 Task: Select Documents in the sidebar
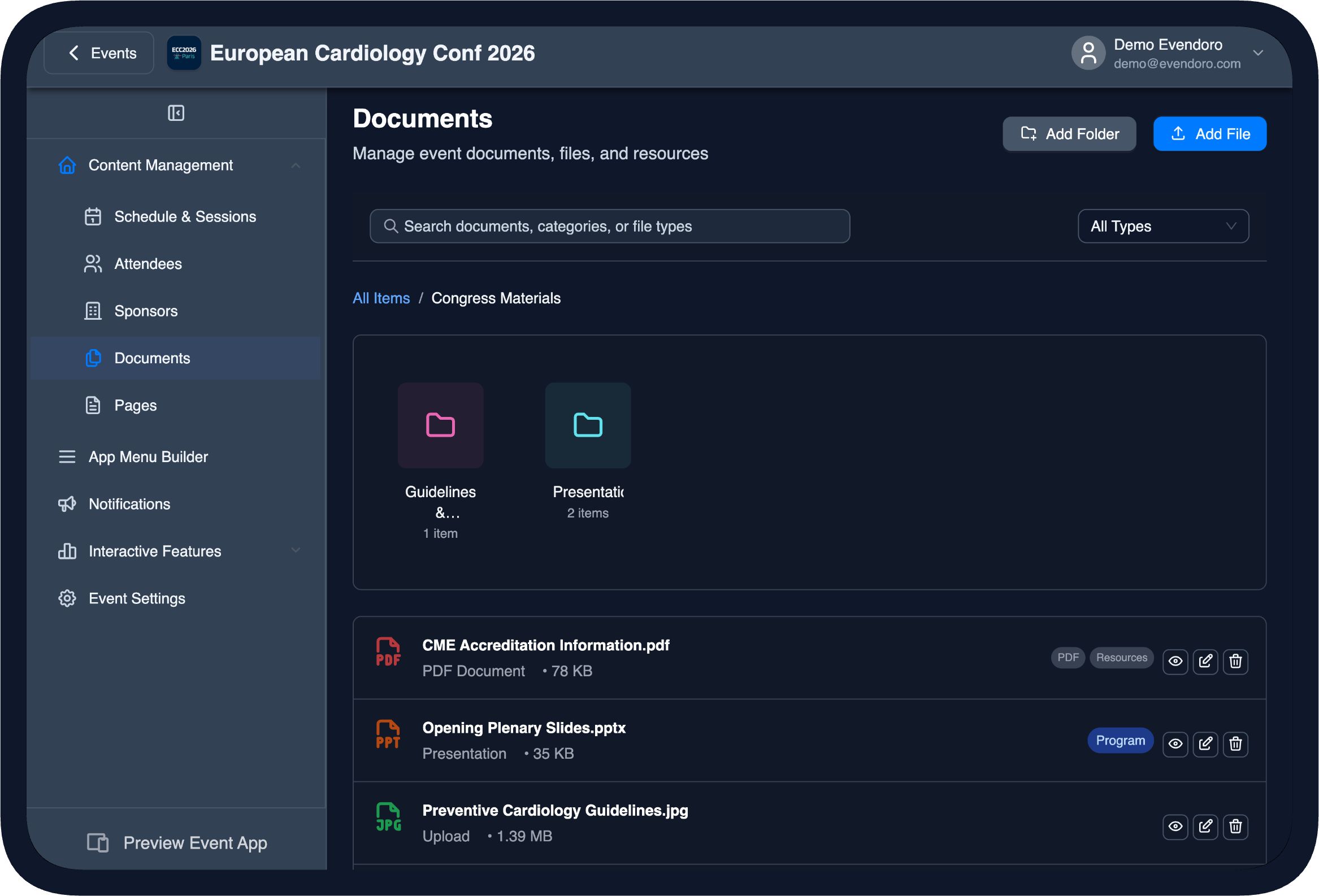(176, 358)
